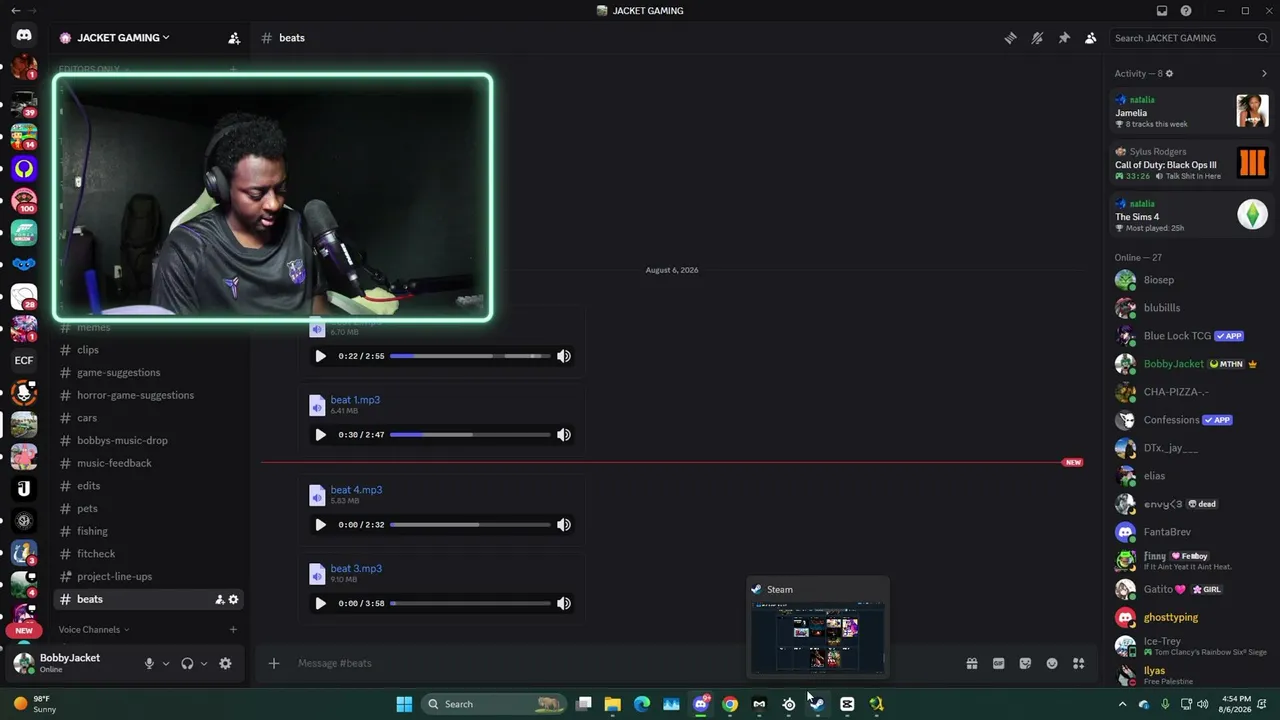Open the beat 4.mp3 file link
Image resolution: width=1280 pixels, height=720 pixels.
tap(356, 490)
